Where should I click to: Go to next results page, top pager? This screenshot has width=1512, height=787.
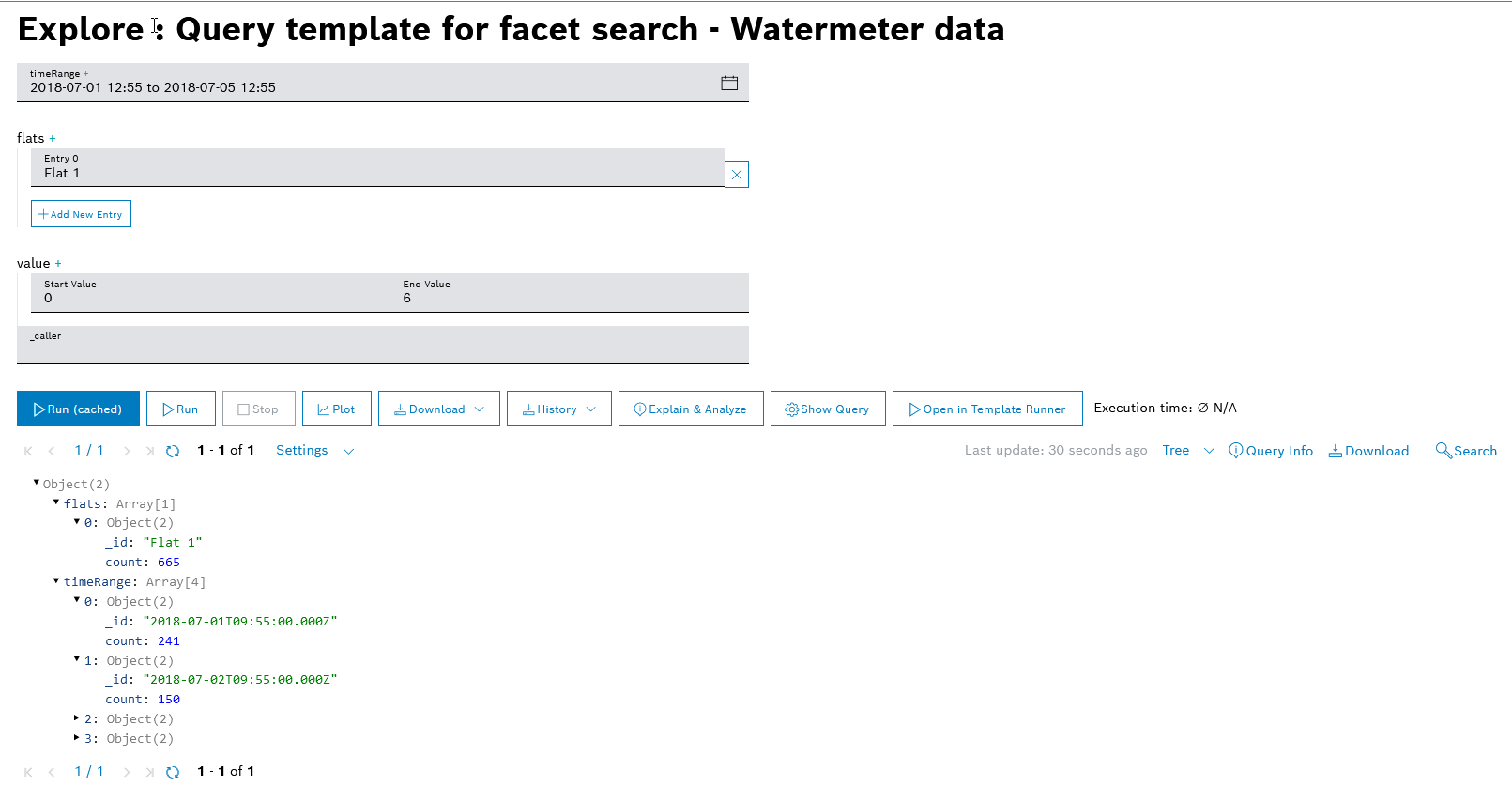[127, 451]
